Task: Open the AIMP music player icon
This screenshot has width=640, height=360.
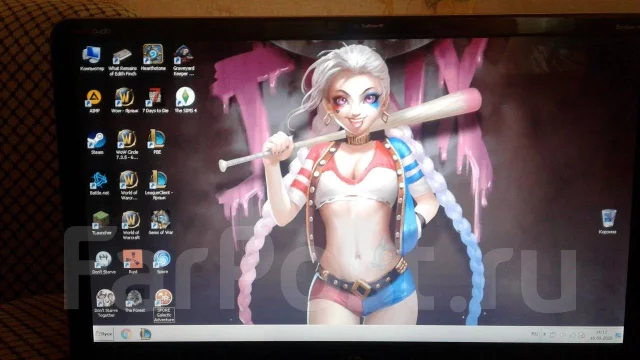Action: point(94,101)
